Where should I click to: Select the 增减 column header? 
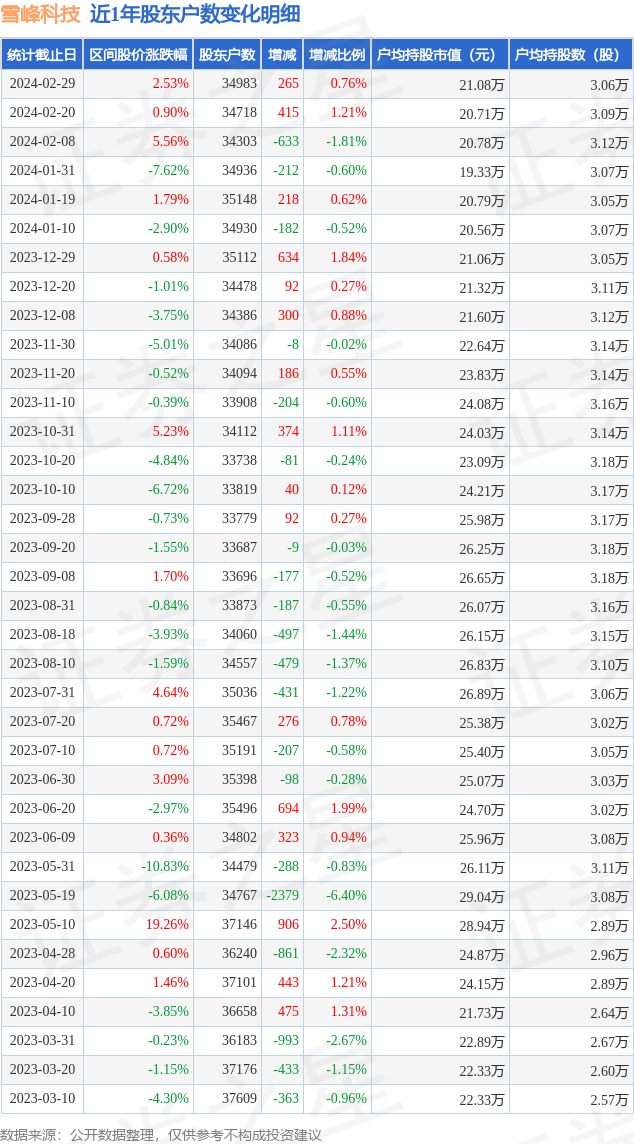pos(282,55)
